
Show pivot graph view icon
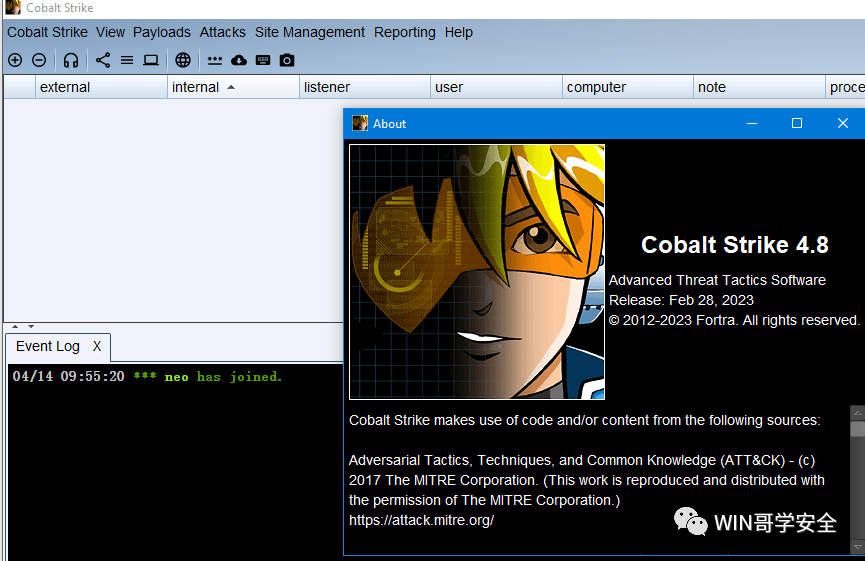[103, 60]
